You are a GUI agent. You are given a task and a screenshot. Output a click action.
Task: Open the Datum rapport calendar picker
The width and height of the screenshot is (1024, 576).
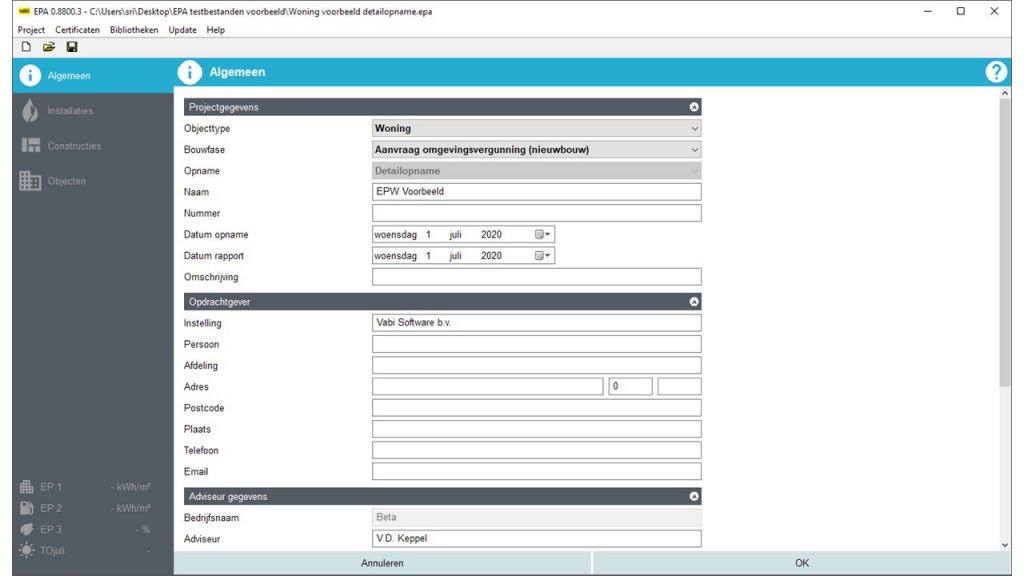(x=543, y=256)
